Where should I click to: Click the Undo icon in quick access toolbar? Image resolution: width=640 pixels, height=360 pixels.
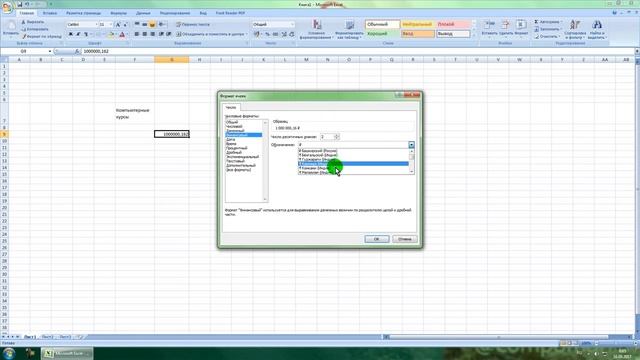[x=27, y=4]
